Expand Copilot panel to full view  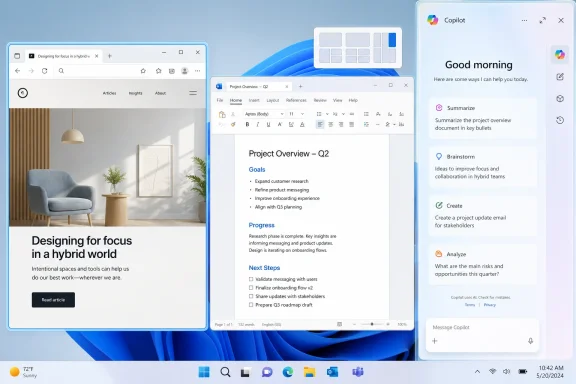(x=543, y=21)
